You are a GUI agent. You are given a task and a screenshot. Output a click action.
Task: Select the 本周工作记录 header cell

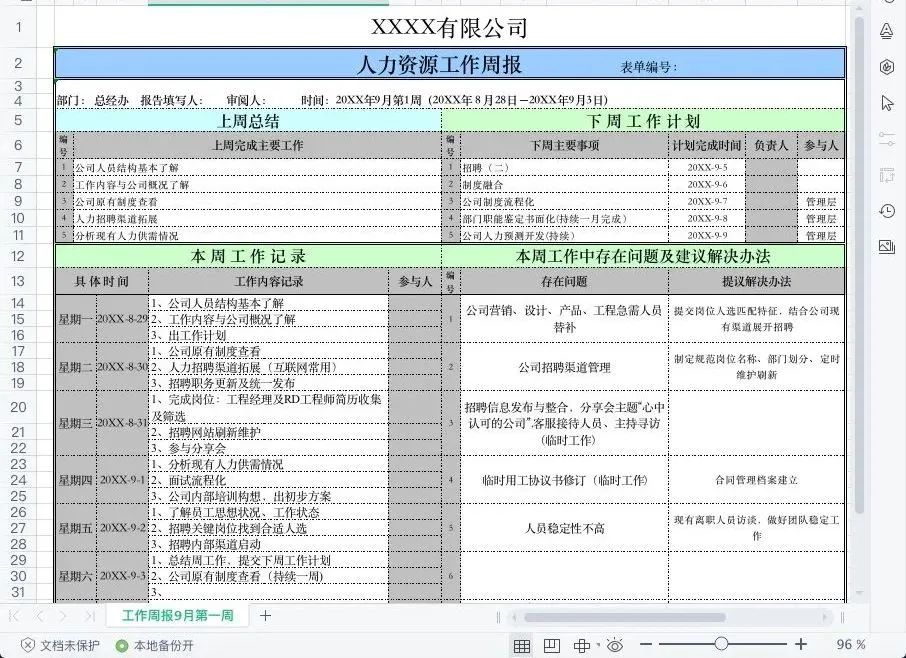coord(248,256)
